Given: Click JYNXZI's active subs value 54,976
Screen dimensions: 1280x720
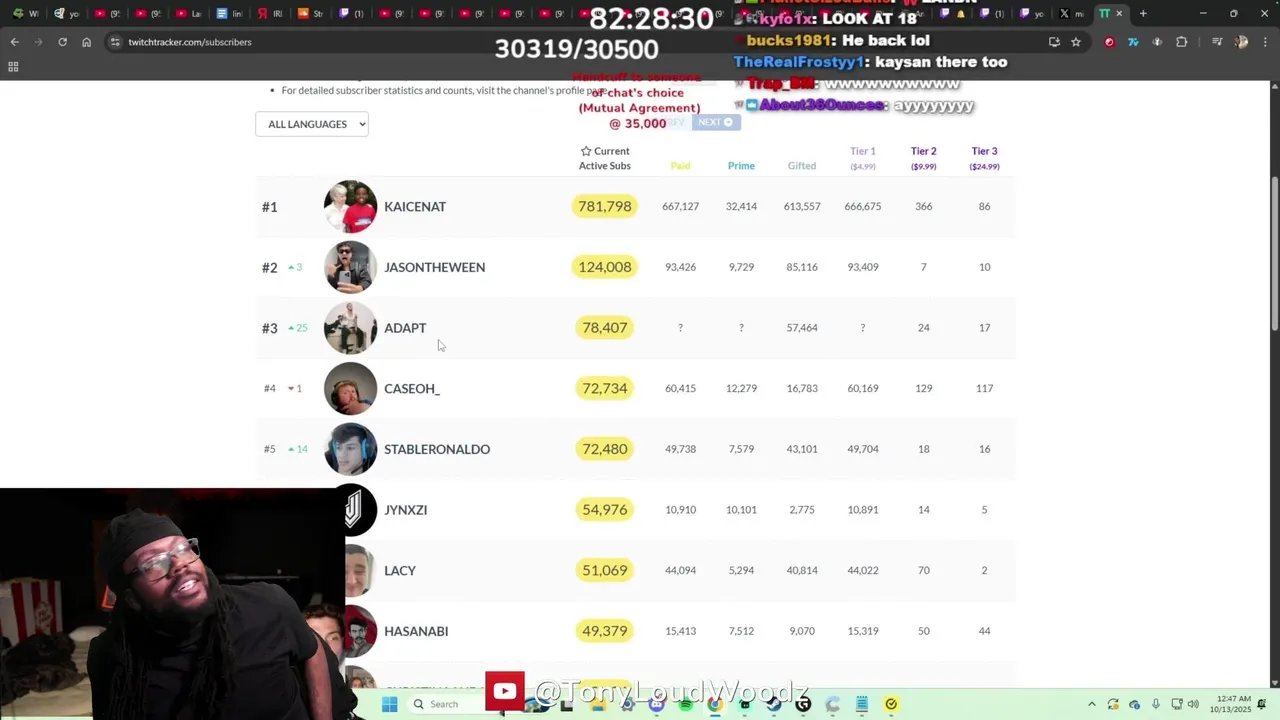Looking at the screenshot, I should [x=605, y=510].
